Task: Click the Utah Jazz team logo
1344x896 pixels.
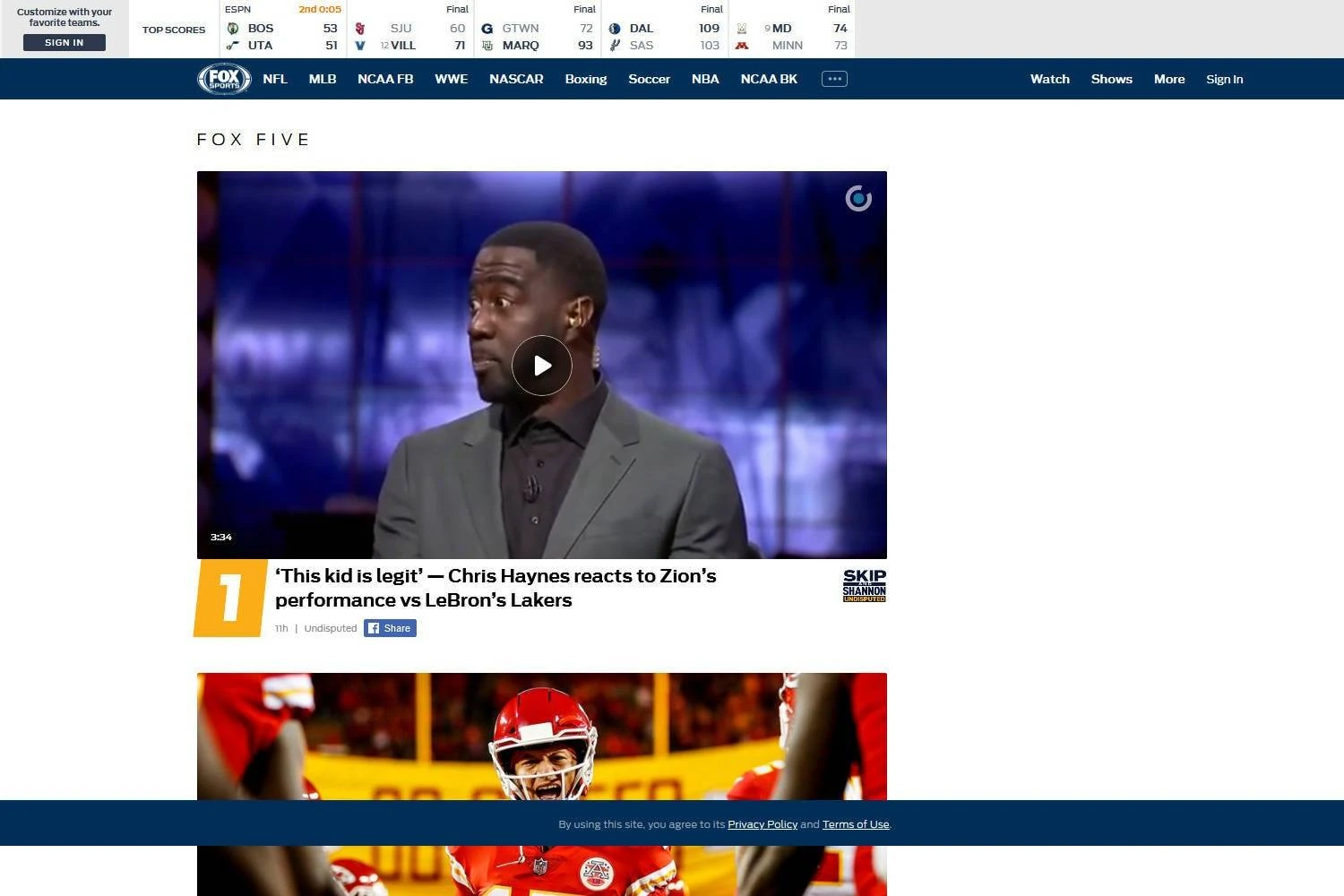Action: tap(233, 46)
